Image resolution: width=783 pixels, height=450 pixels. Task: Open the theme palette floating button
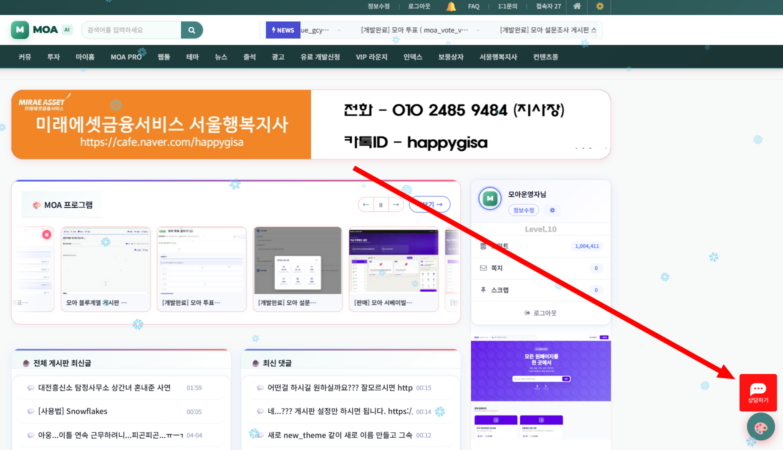(760, 427)
